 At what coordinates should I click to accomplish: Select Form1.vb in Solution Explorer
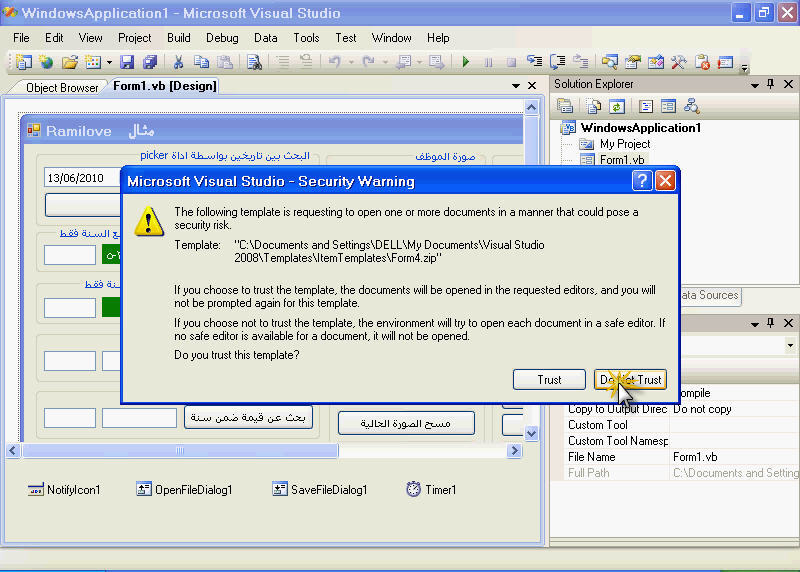(622, 159)
